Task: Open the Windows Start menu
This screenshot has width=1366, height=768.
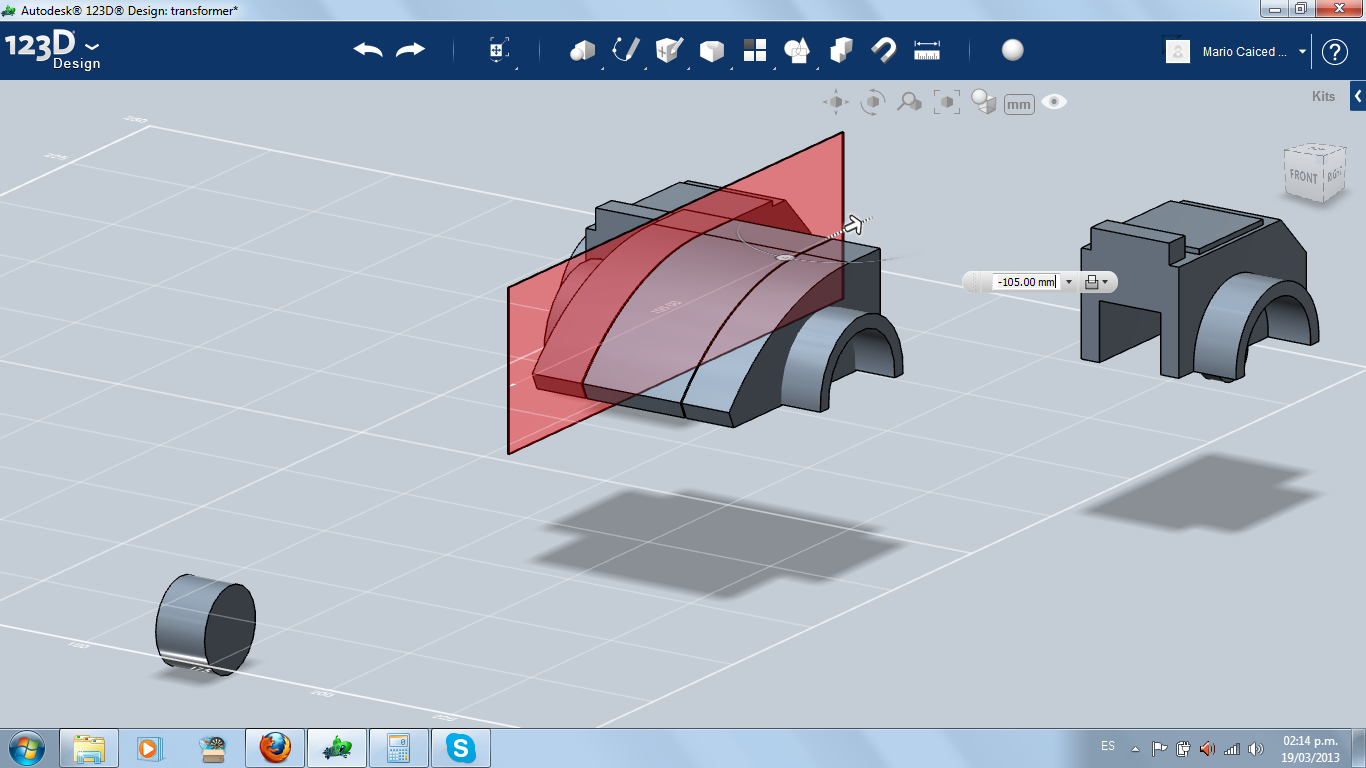Action: (x=26, y=747)
